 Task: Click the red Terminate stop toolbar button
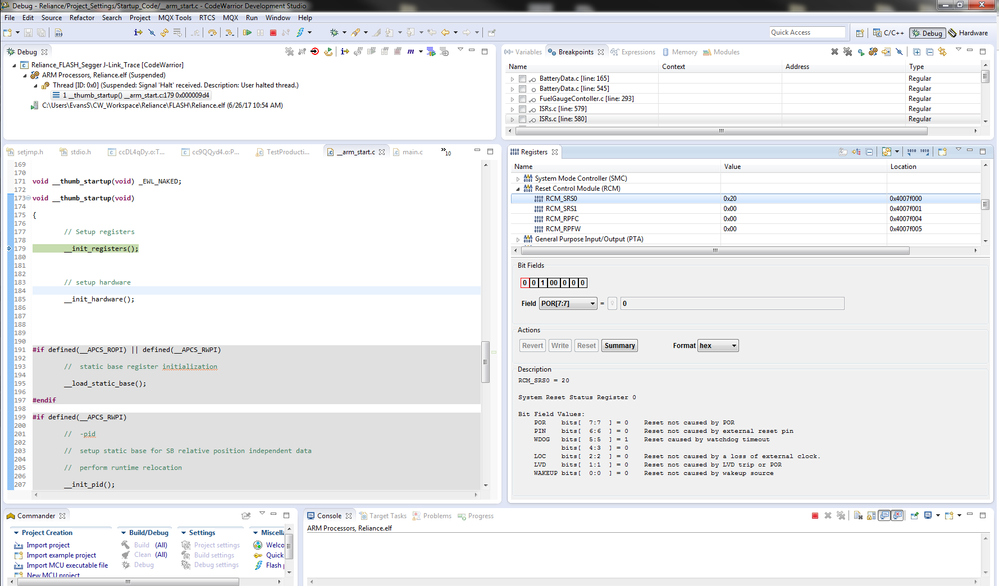(x=273, y=32)
